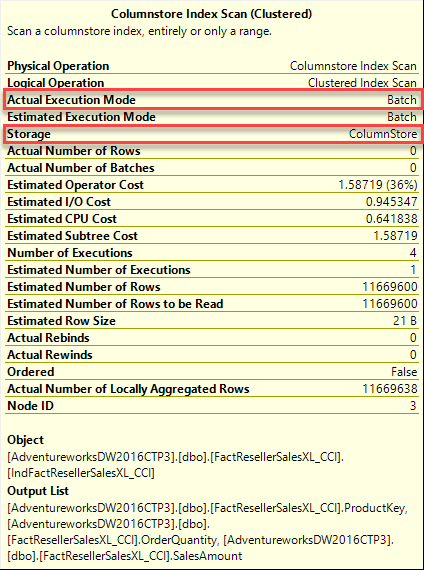The height and width of the screenshot is (570, 424).
Task: Click the Actual Rebinds row
Action: (212, 338)
